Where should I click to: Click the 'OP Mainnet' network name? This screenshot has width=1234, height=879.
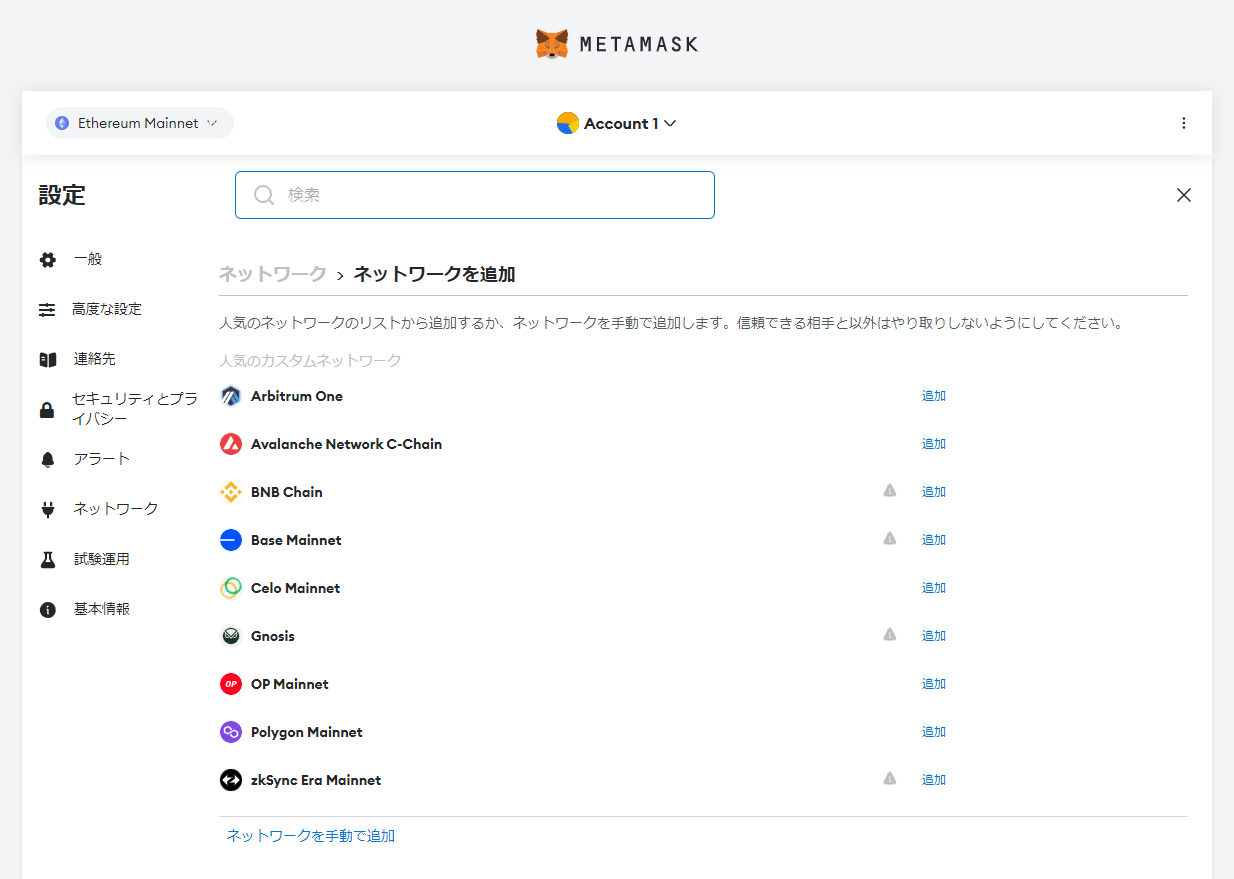290,684
